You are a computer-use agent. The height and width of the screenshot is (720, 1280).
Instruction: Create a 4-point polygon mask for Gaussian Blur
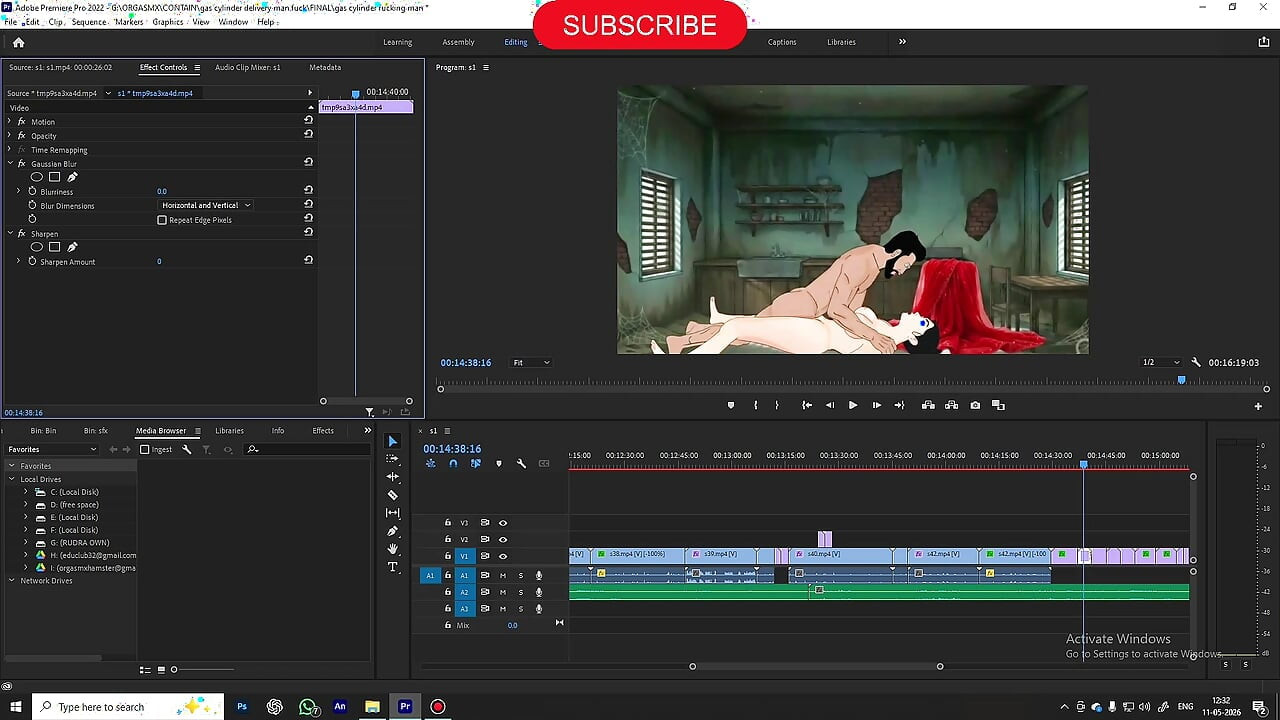coord(55,177)
